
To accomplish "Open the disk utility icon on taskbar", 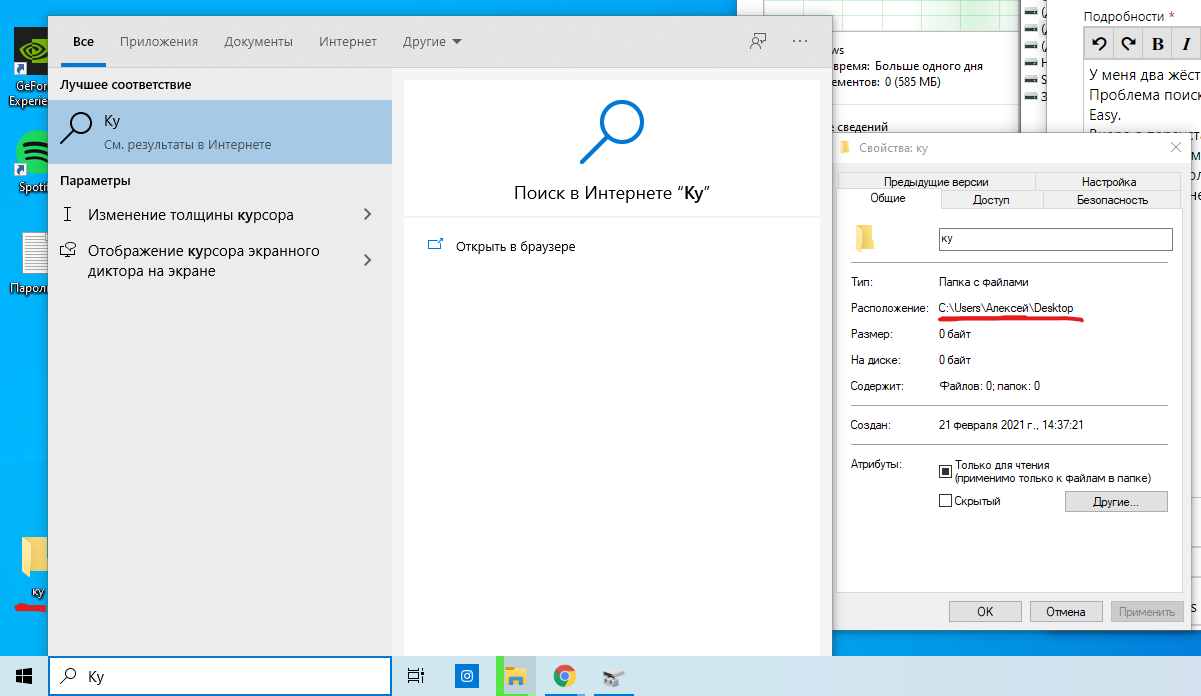I will coord(613,677).
